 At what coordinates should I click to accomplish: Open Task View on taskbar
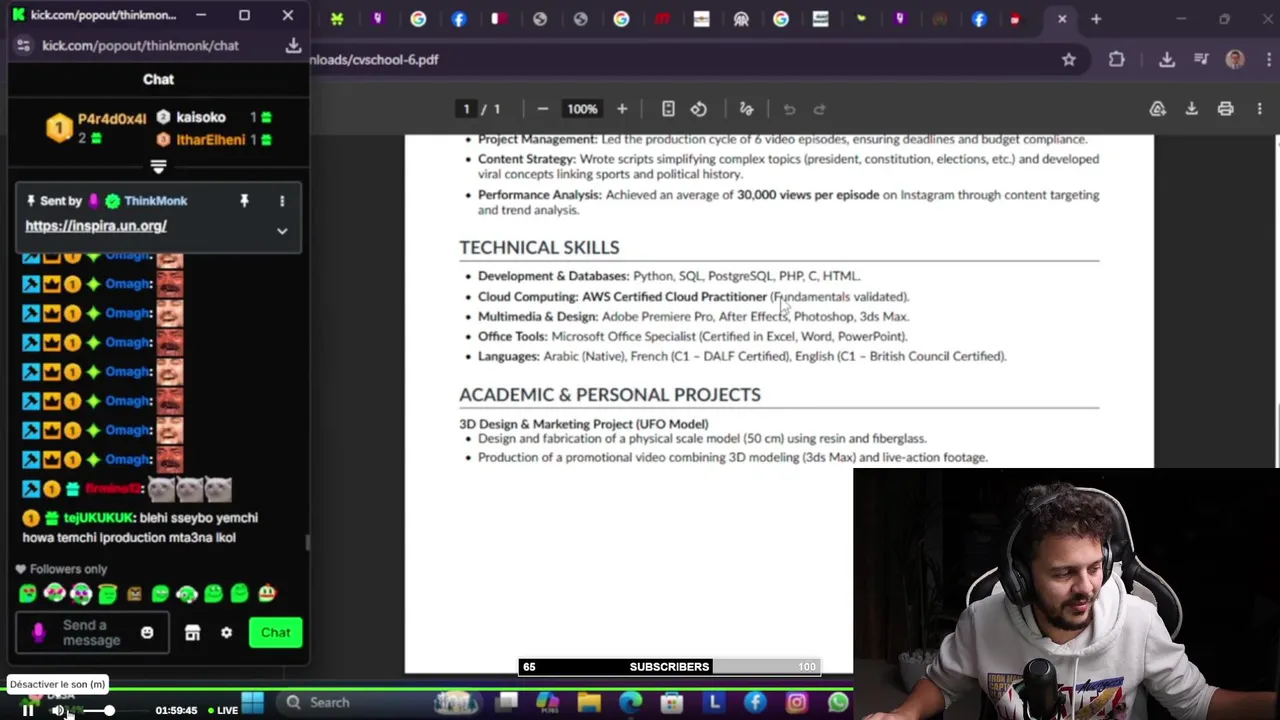point(508,703)
